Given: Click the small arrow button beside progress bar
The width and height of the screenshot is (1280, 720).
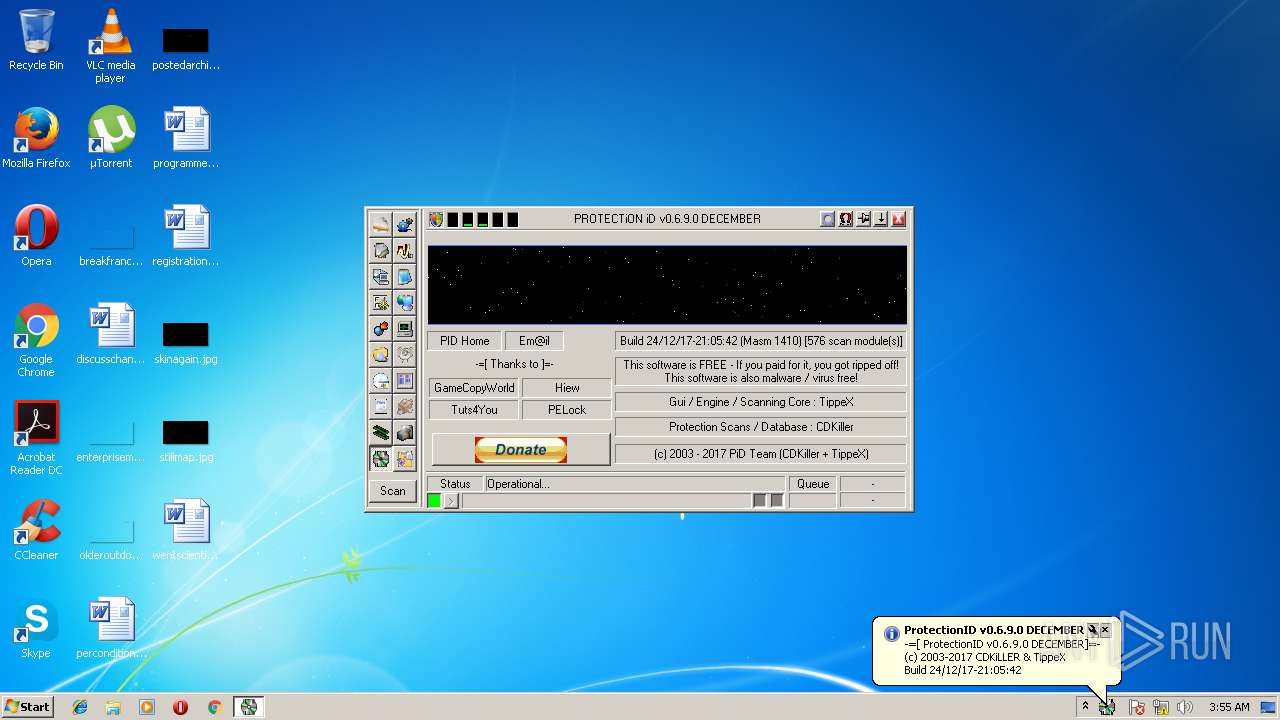Looking at the screenshot, I should click(452, 501).
